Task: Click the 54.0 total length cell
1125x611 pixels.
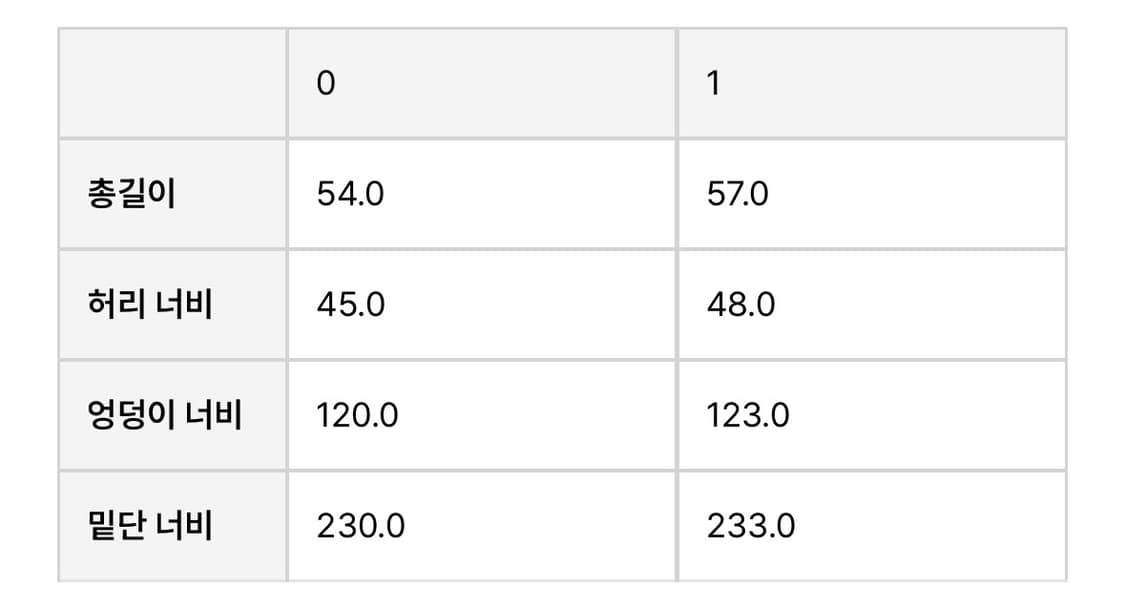Action: 350,194
